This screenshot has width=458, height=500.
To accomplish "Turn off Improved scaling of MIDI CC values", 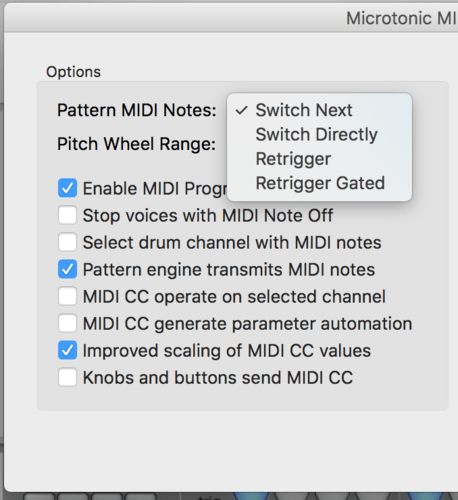I will point(67,350).
